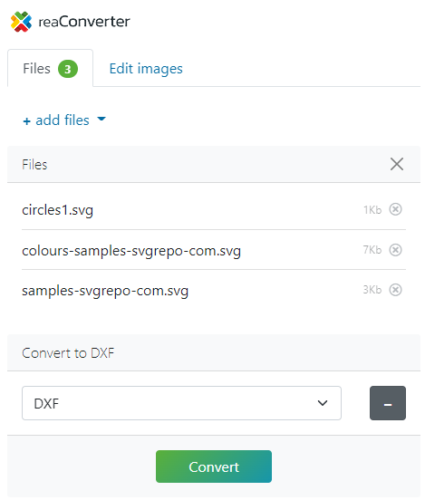Click the minus button next to DXF
Image resolution: width=425 pixels, height=500 pixels.
tap(387, 403)
